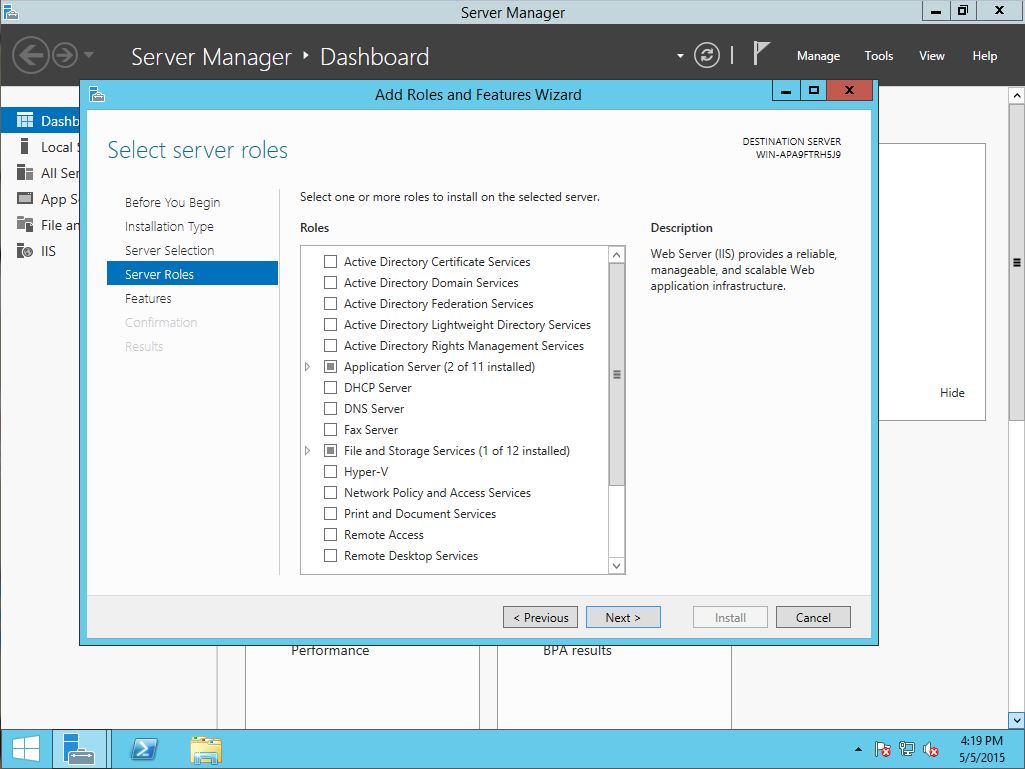
Task: Check Active Directory Domain Services
Action: (x=331, y=282)
